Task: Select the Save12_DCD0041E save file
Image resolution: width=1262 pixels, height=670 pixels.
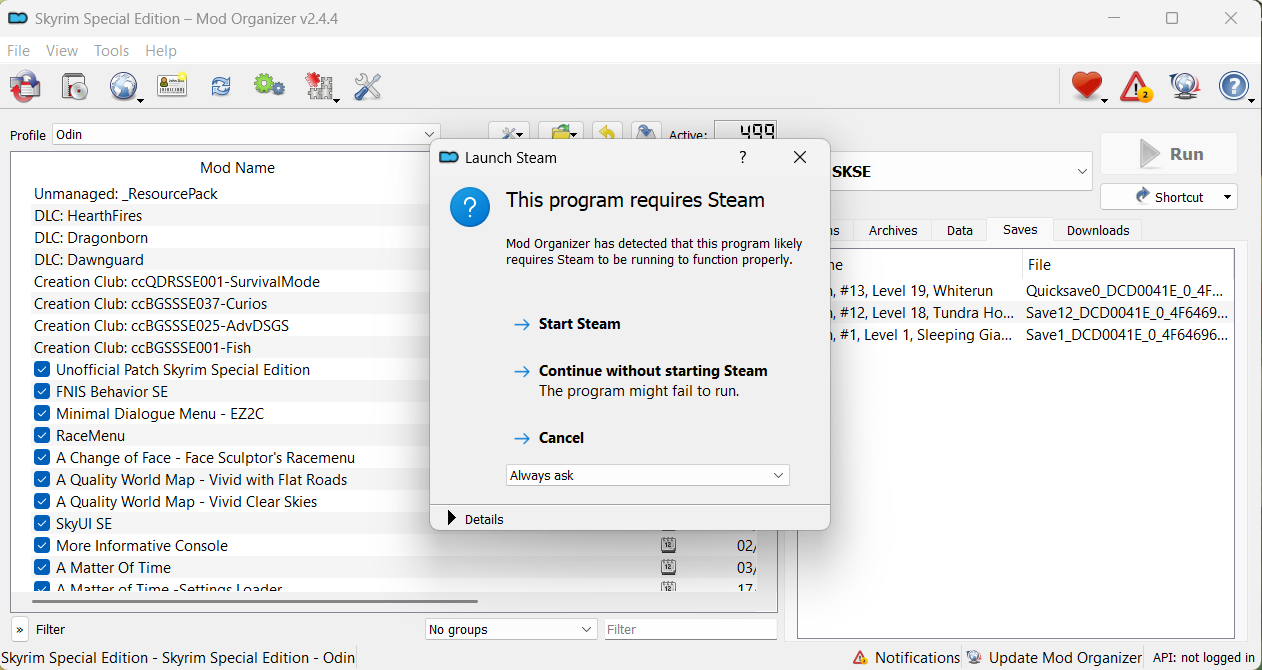Action: 1127,313
